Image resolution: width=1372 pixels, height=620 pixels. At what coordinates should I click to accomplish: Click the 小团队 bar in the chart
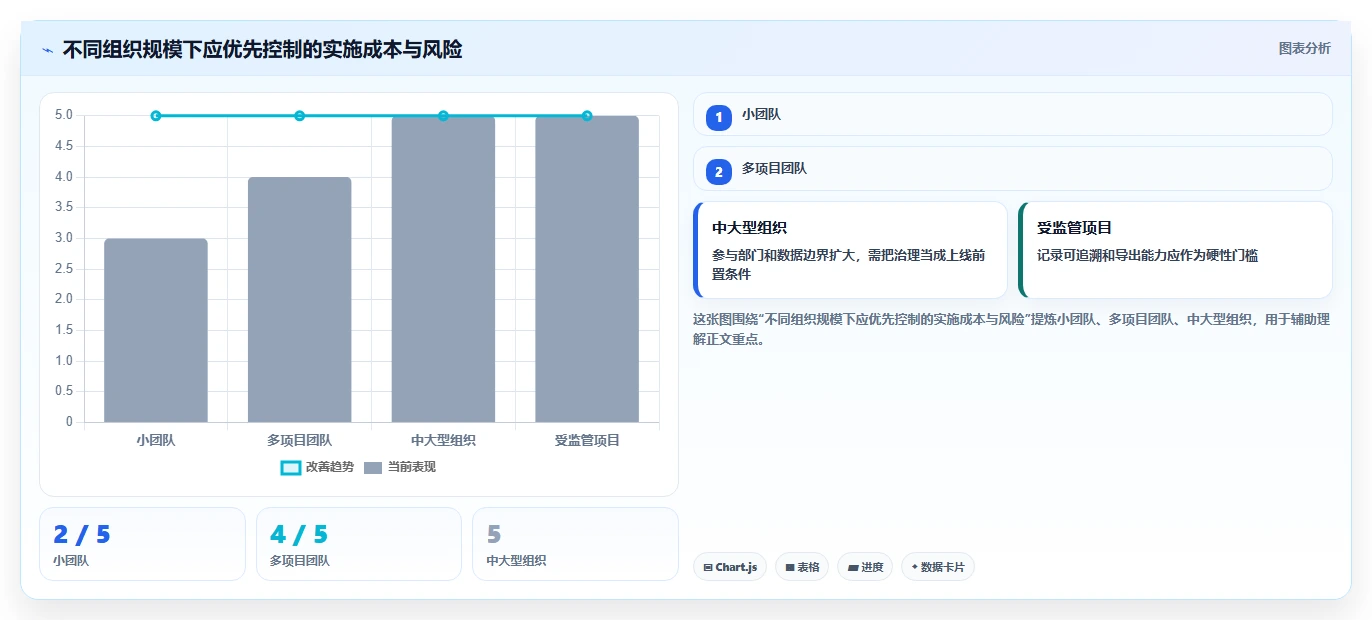(156, 330)
